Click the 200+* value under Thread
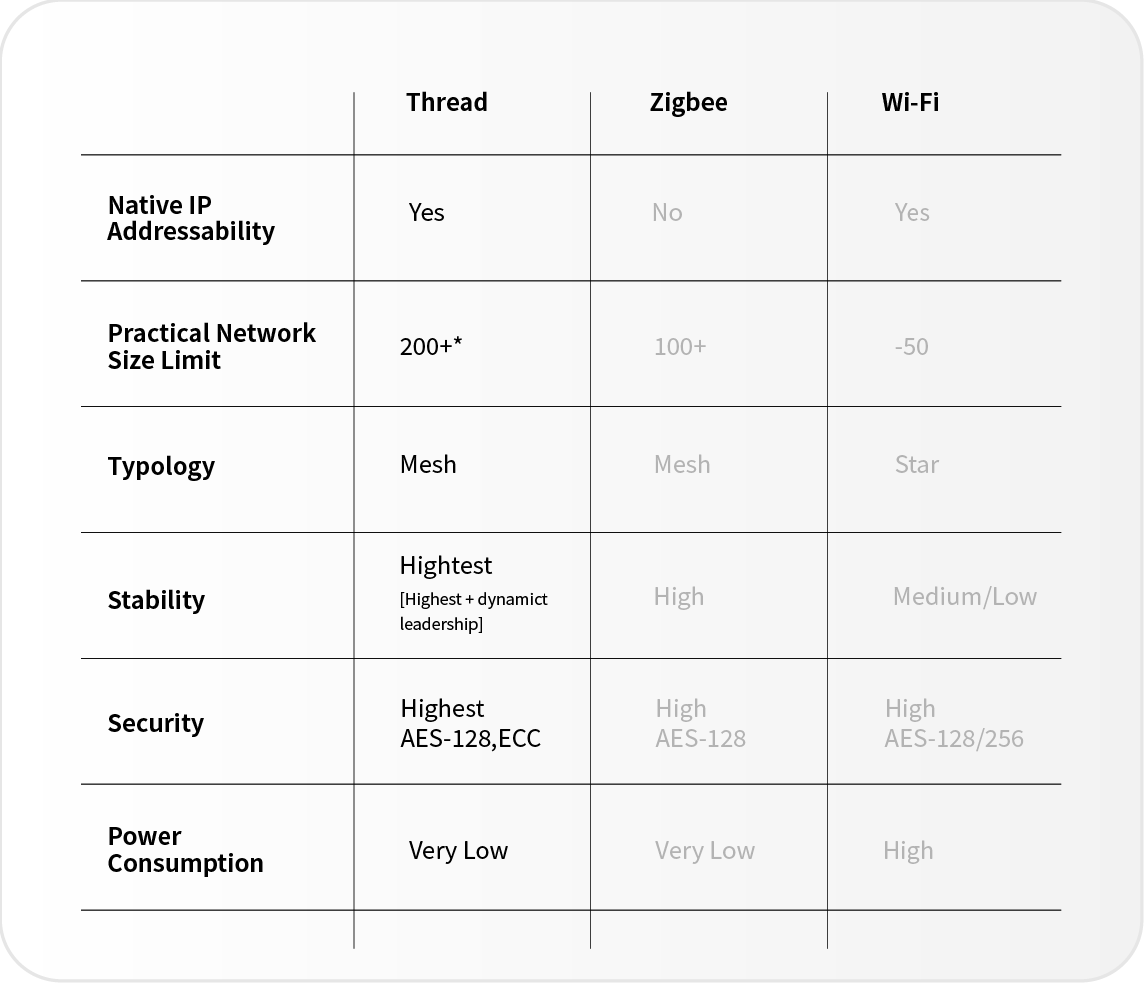1145x985 pixels. pos(430,346)
